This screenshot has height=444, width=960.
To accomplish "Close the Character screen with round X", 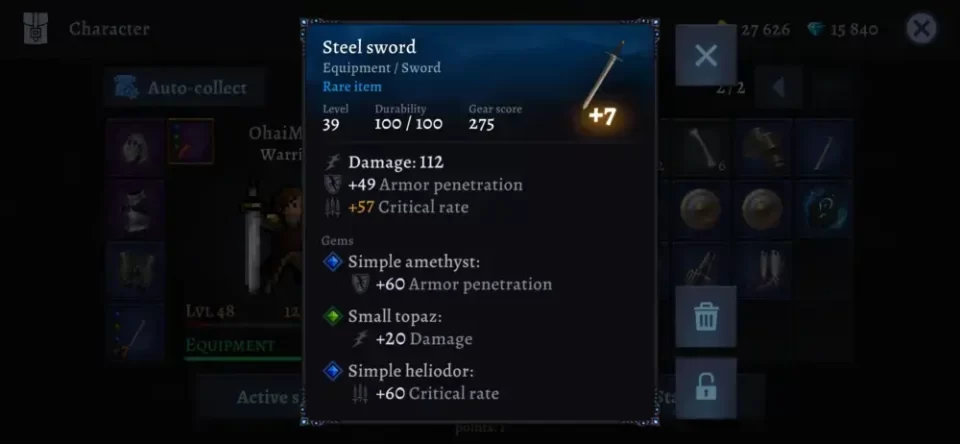I will pos(921,28).
